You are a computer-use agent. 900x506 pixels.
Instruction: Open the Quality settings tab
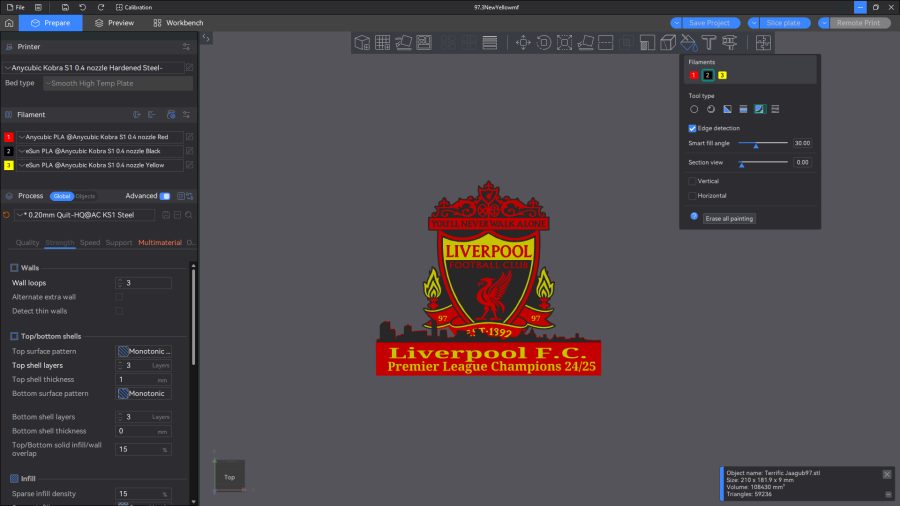coord(27,243)
